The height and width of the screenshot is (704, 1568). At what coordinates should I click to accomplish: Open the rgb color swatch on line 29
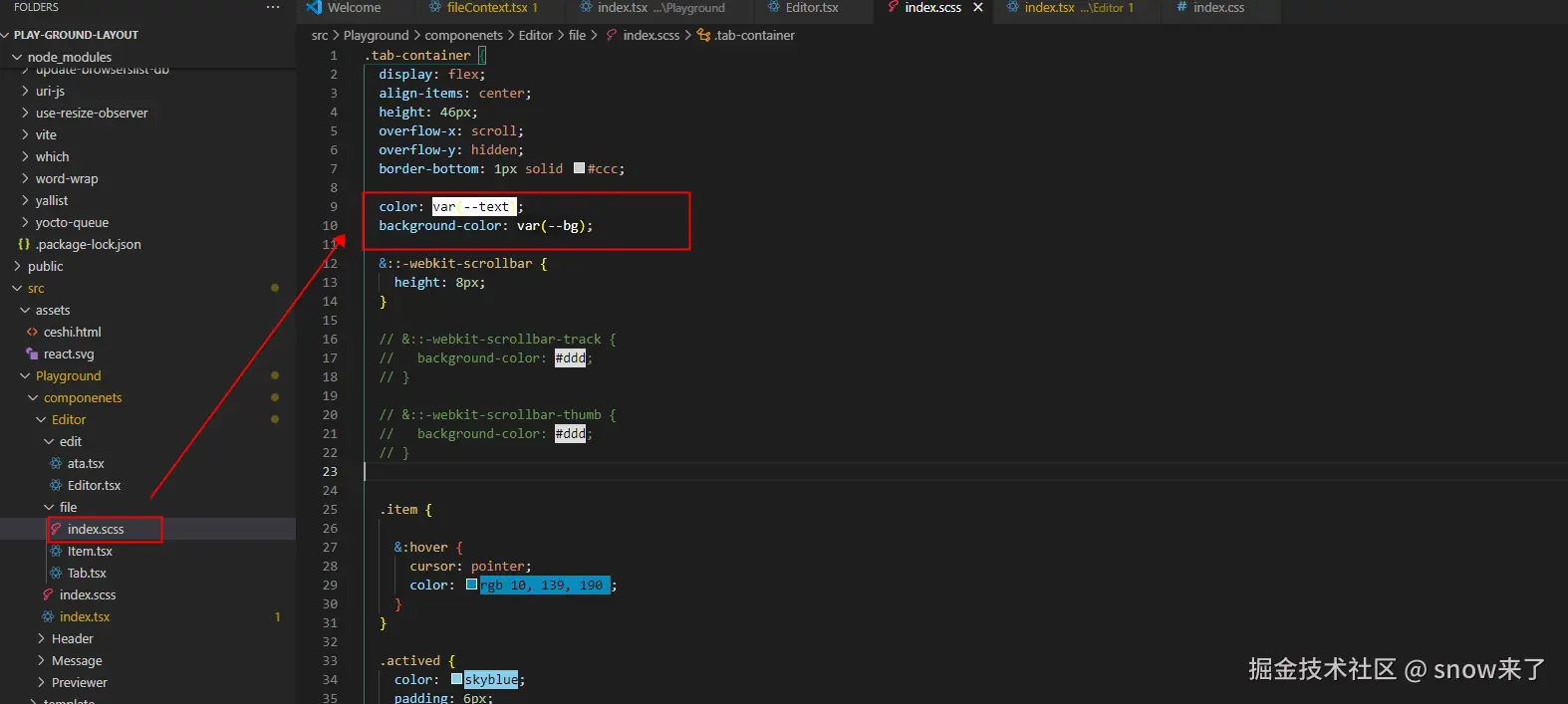coord(471,585)
